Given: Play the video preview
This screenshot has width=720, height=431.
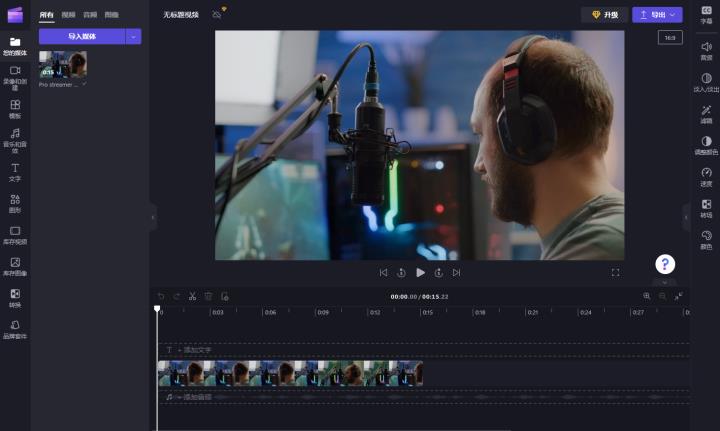Looking at the screenshot, I should 420,272.
